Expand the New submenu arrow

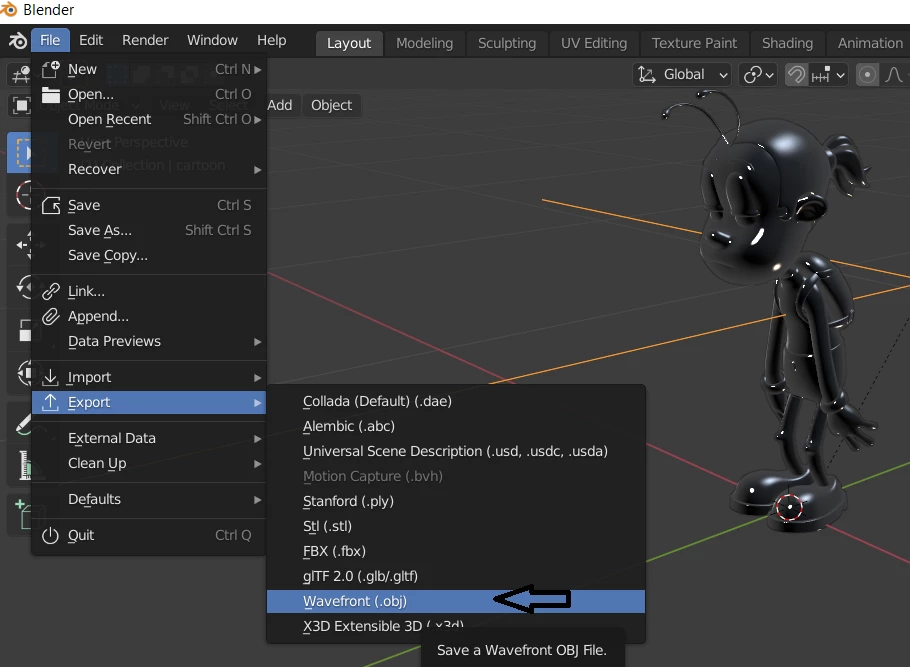coord(258,70)
